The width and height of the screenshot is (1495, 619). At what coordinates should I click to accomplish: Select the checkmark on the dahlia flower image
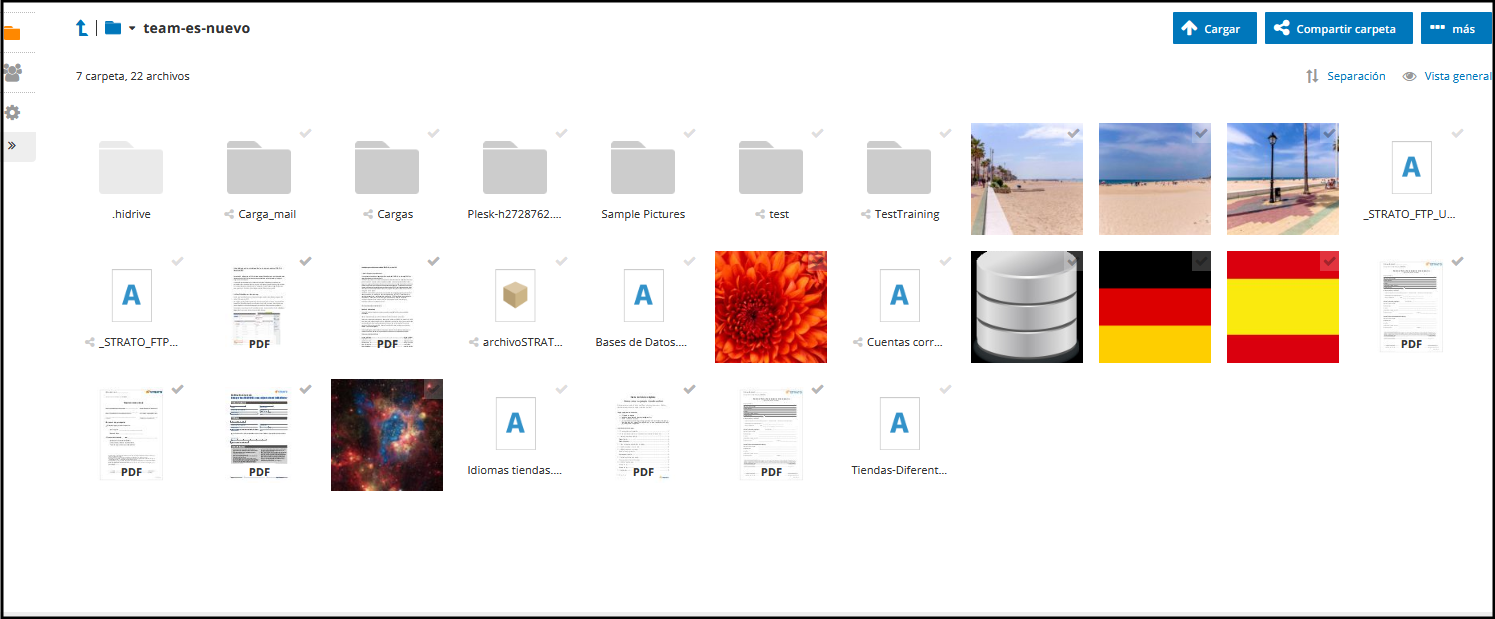coord(817,261)
